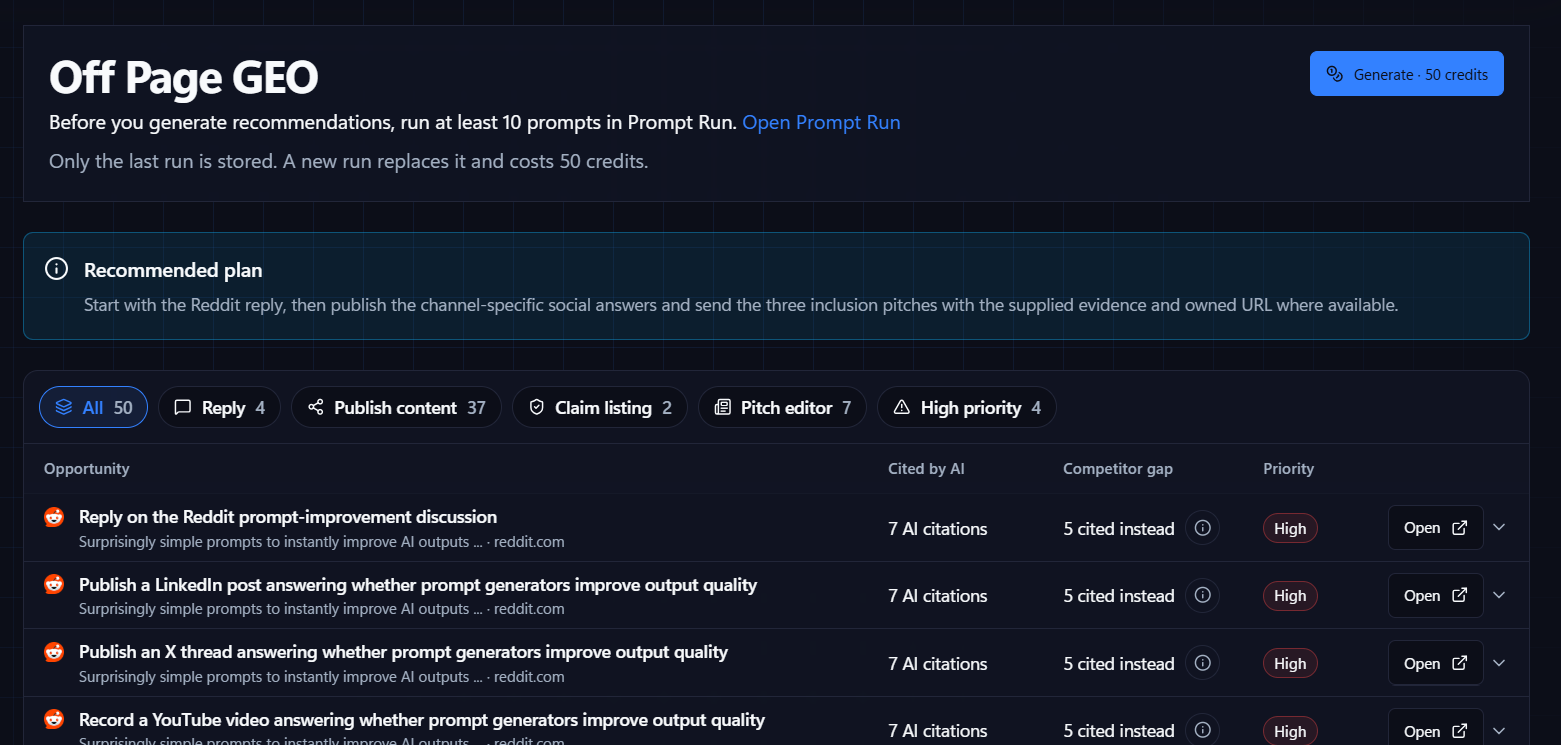Image resolution: width=1561 pixels, height=745 pixels.
Task: Open the Reddit prompt-improvement reply opportunity
Action: point(1435,528)
